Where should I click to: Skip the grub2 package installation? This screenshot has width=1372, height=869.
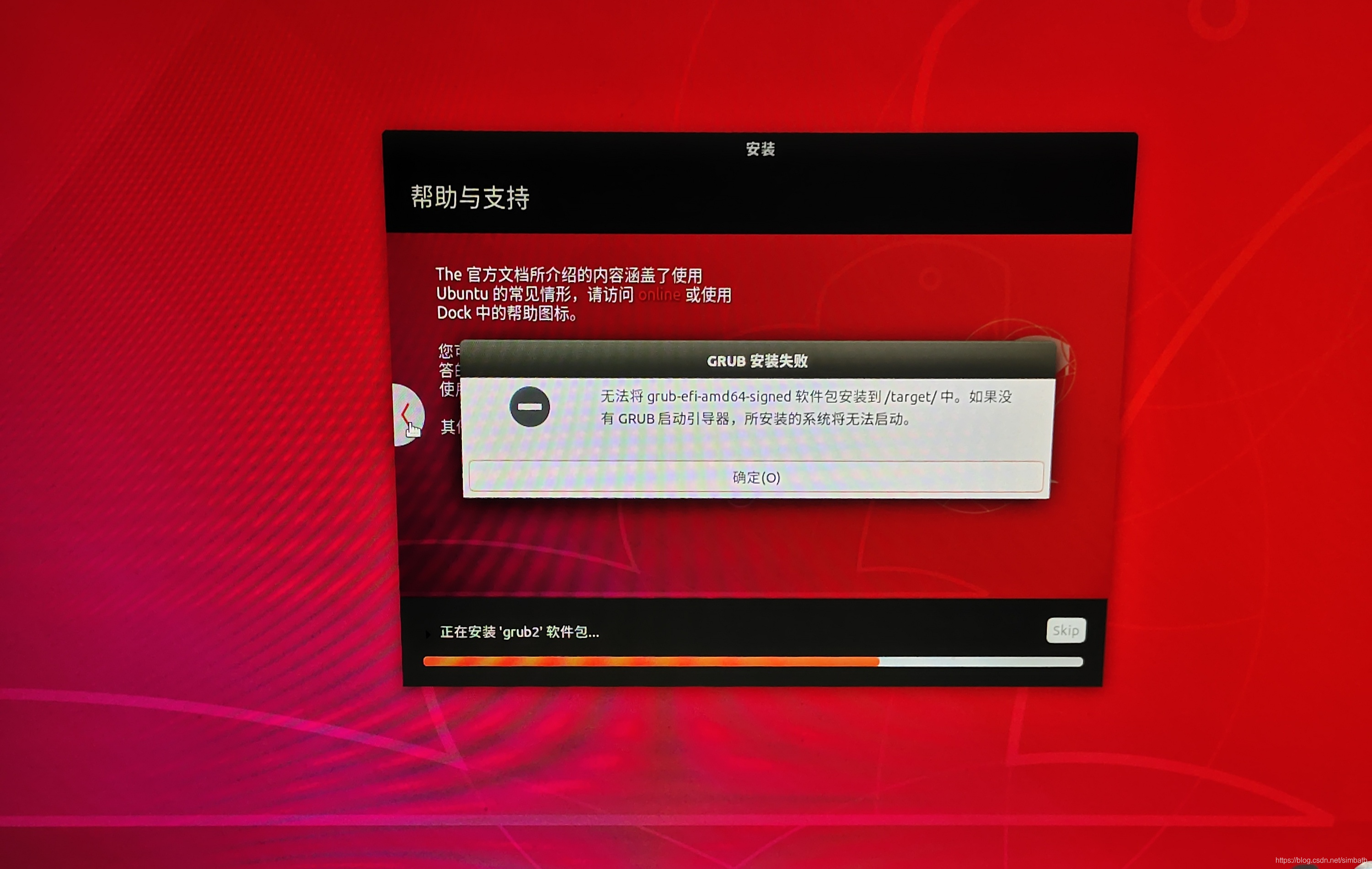(x=1066, y=630)
